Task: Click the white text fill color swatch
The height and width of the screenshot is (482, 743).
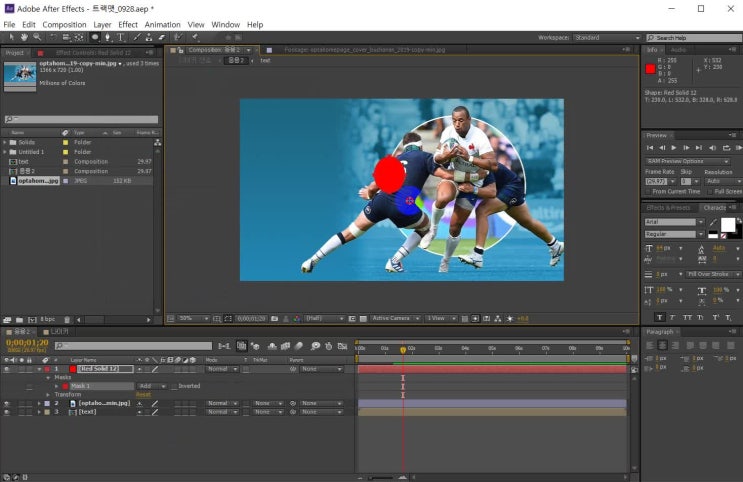Action: (x=728, y=225)
